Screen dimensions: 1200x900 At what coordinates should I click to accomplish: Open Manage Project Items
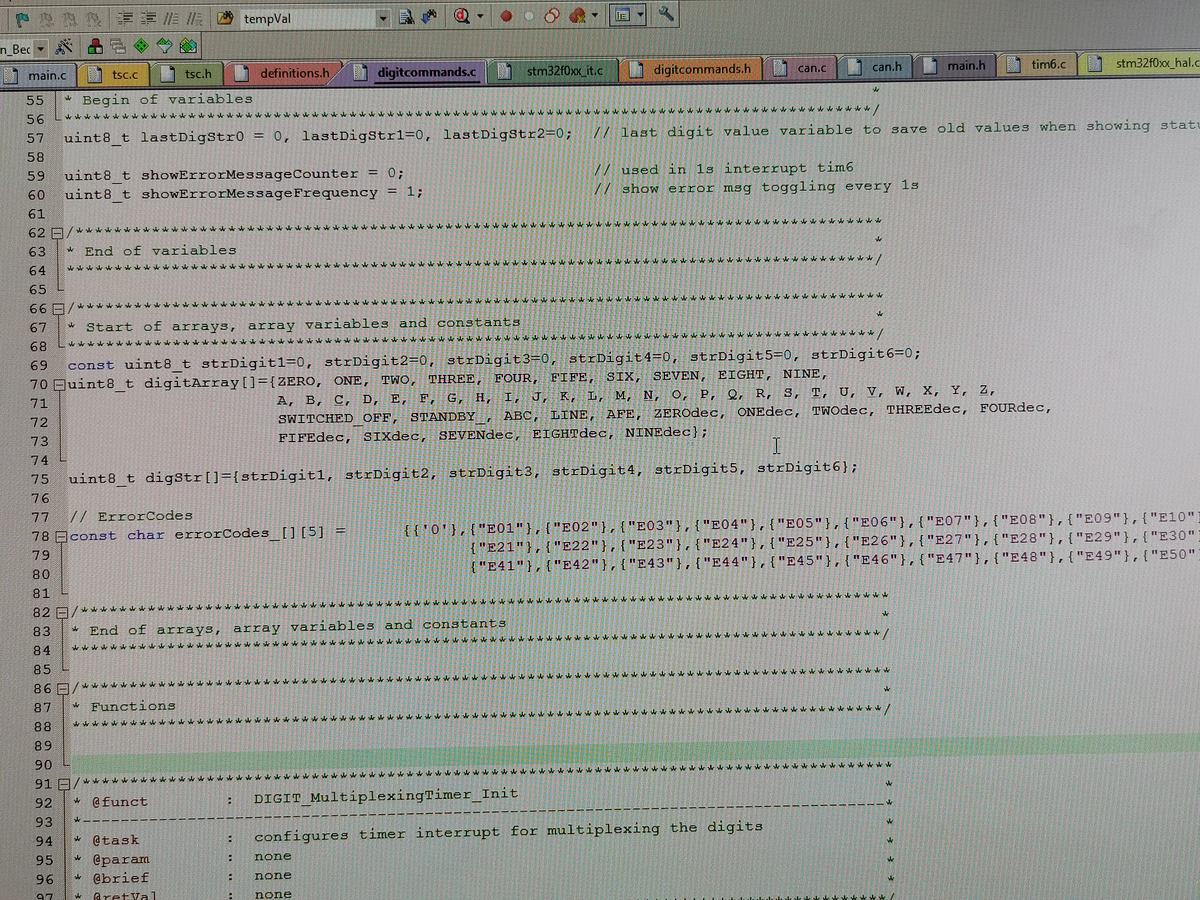coord(94,47)
